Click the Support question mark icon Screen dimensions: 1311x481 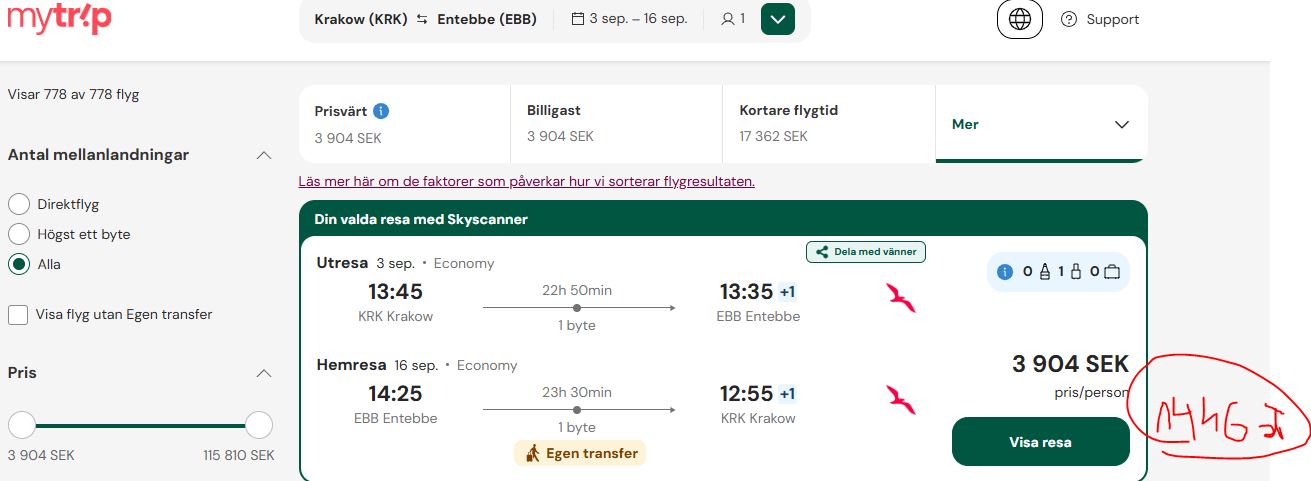click(1068, 19)
